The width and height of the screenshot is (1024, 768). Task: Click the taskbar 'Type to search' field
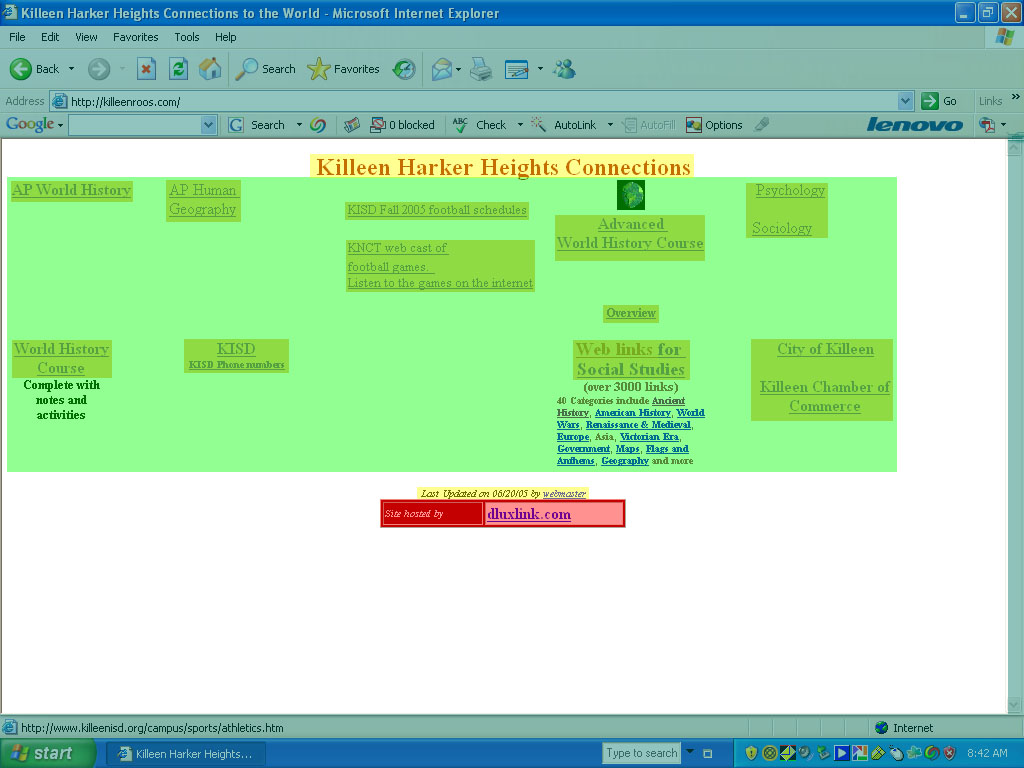pos(642,753)
